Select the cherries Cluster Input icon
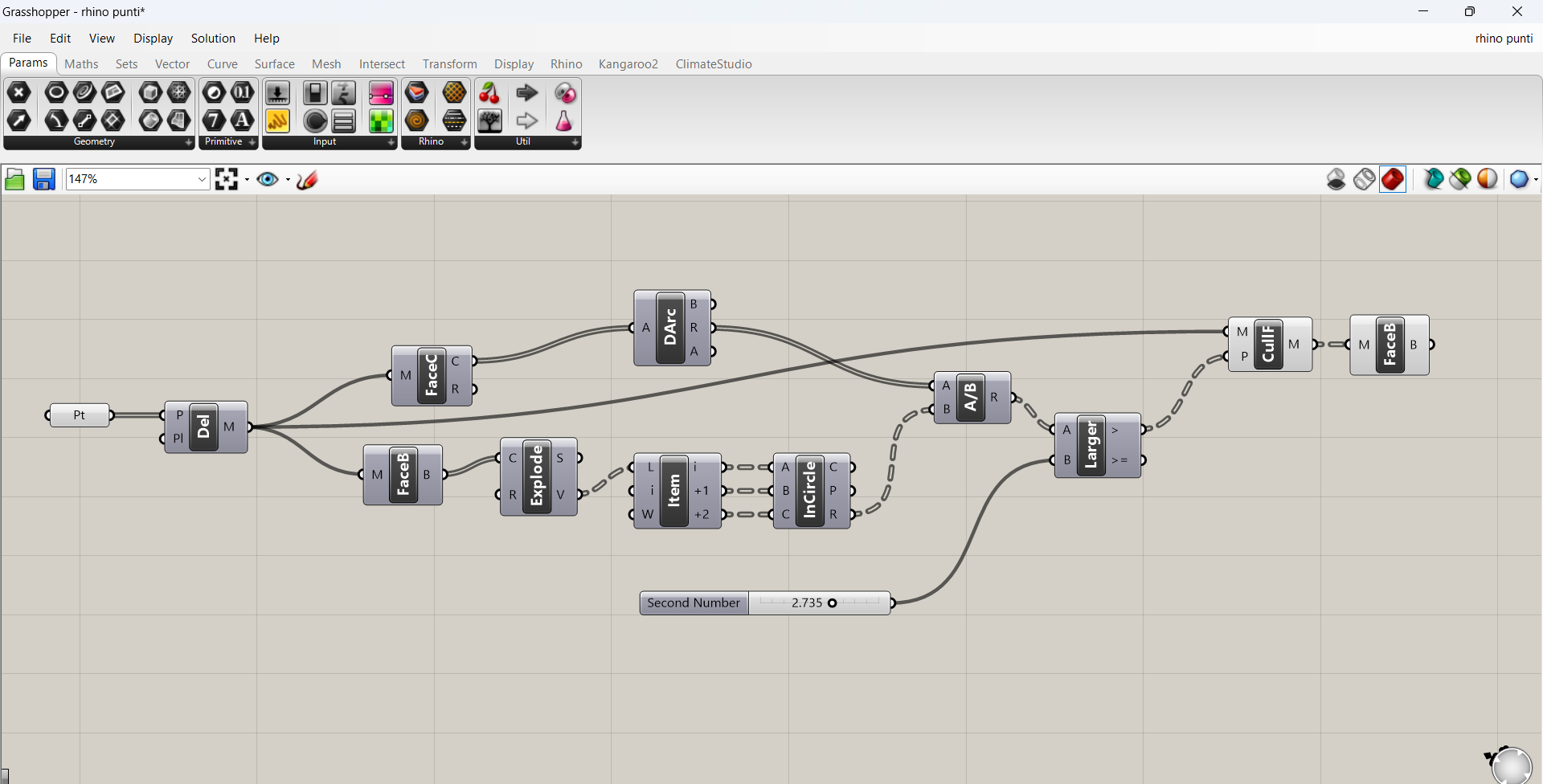The width and height of the screenshot is (1543, 784). (489, 92)
